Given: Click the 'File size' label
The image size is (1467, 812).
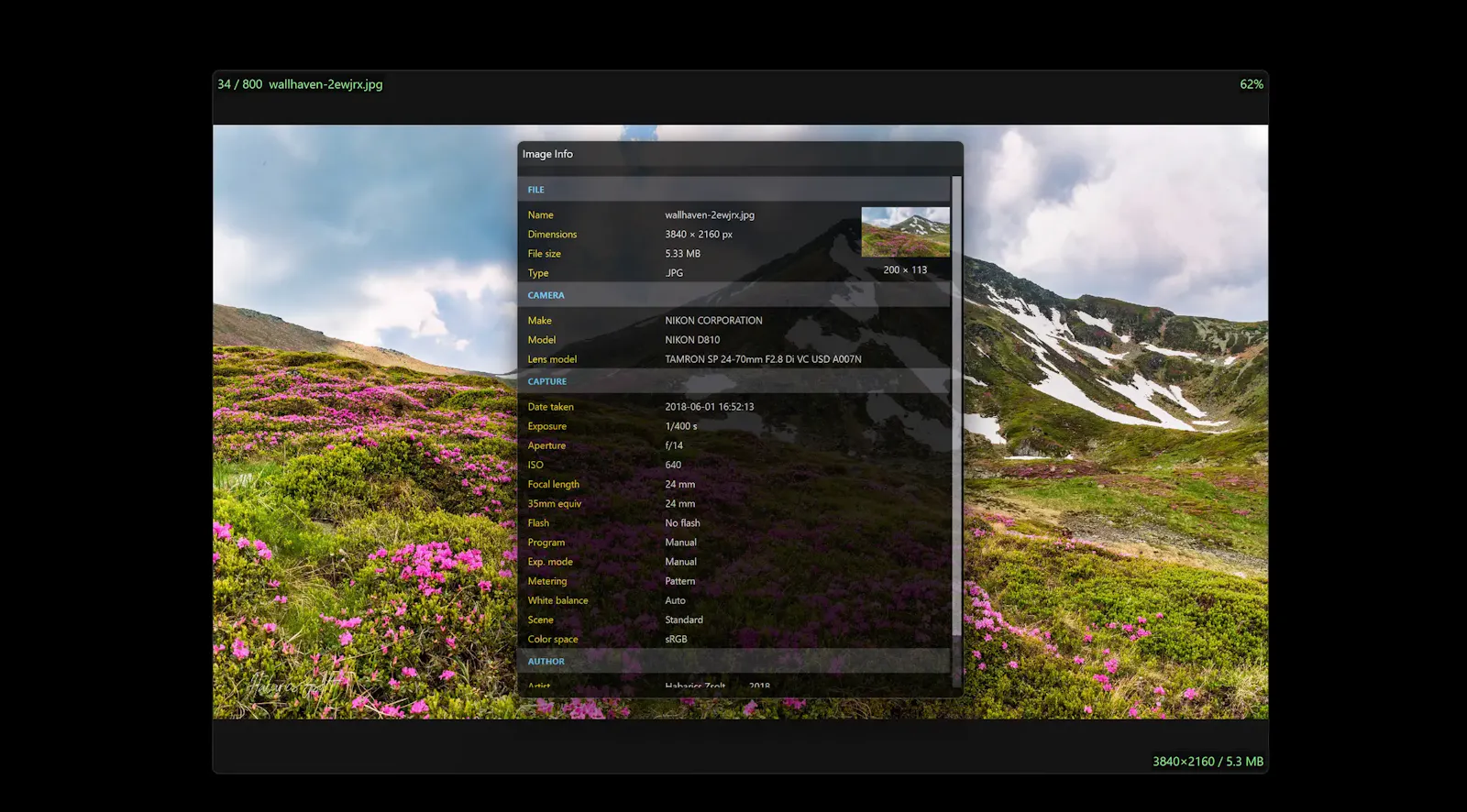Looking at the screenshot, I should tap(545, 254).
